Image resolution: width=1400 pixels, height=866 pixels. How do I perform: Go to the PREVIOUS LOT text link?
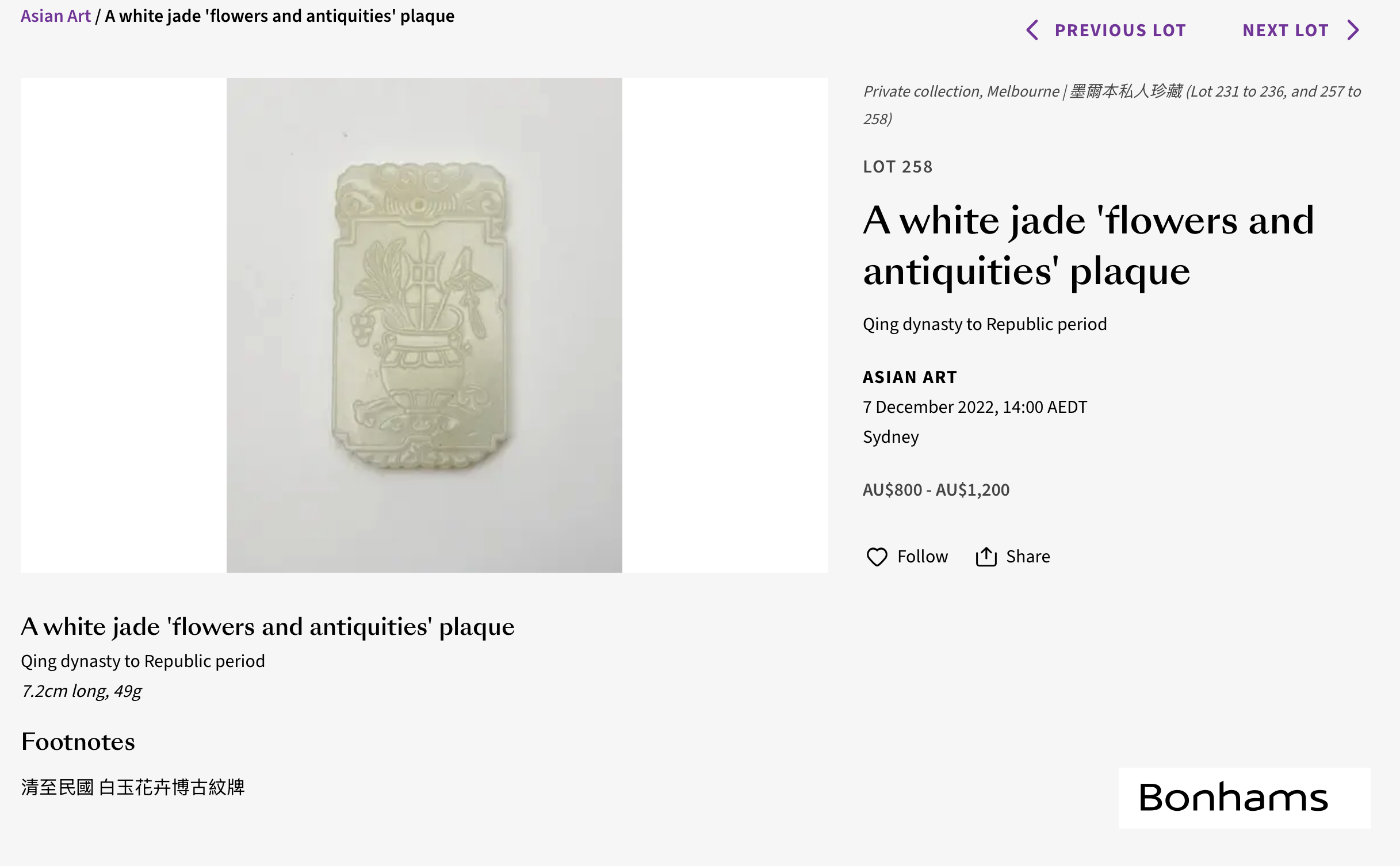pyautogui.click(x=1120, y=30)
